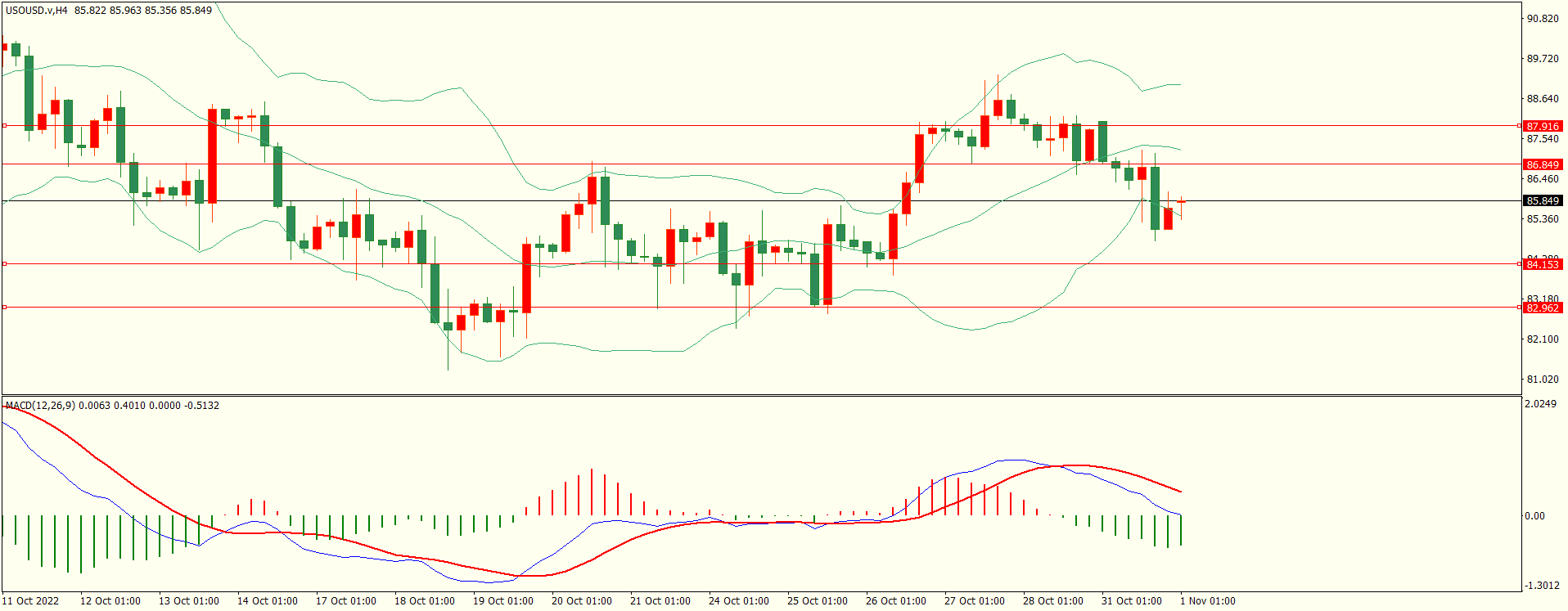Select the 84.153 price level tag

click(x=1543, y=264)
